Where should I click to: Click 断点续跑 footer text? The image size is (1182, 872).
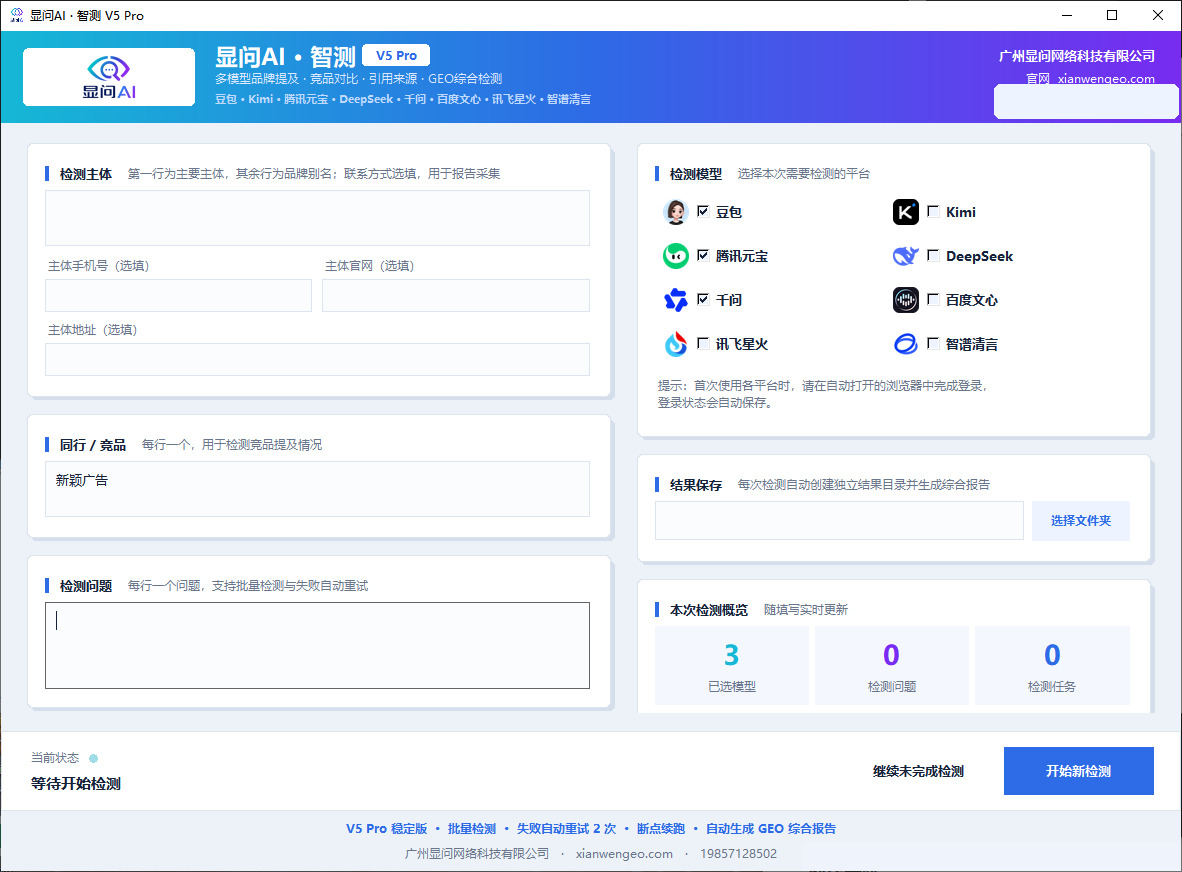click(x=661, y=829)
